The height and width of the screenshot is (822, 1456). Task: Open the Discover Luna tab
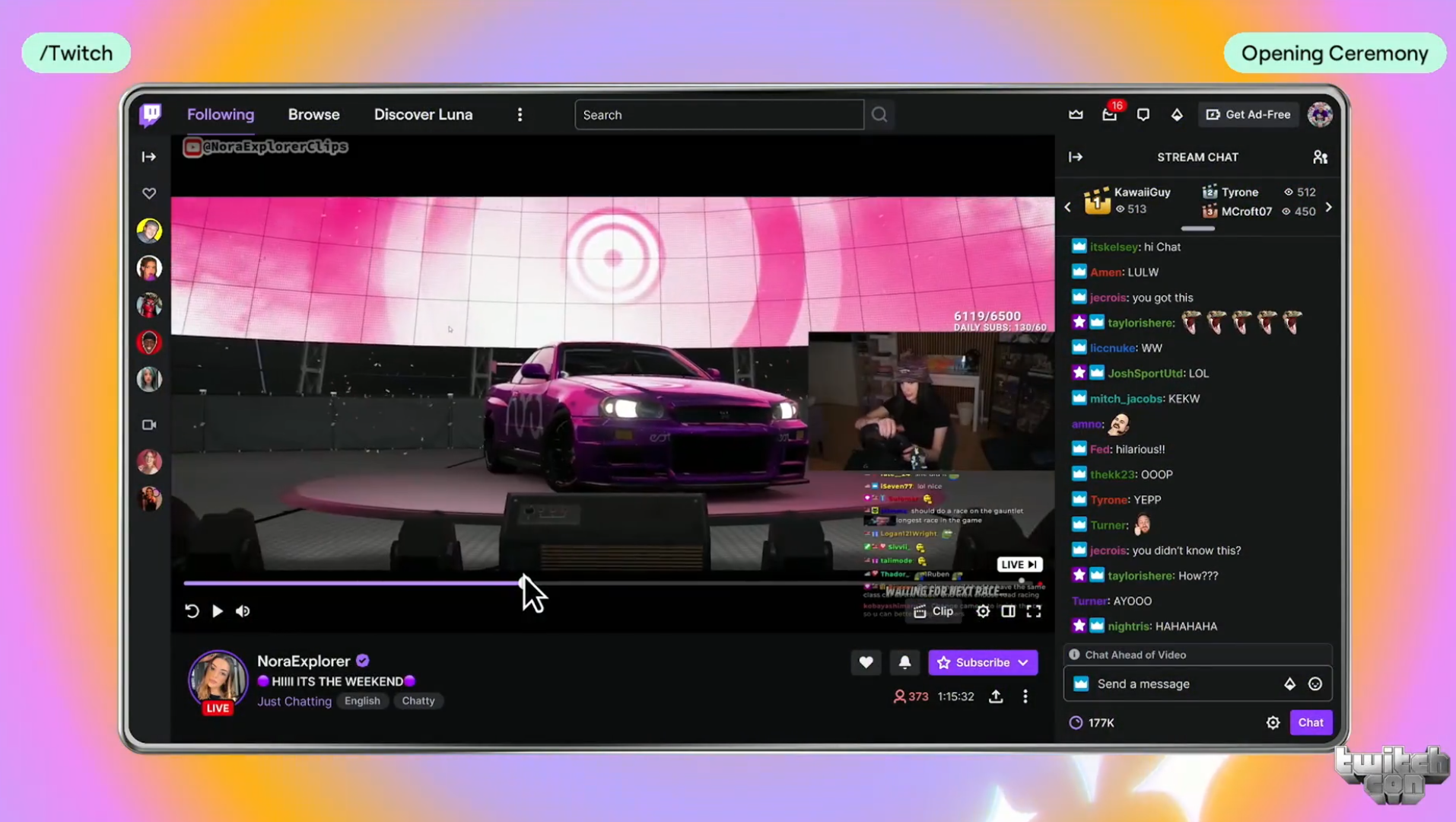pos(423,114)
